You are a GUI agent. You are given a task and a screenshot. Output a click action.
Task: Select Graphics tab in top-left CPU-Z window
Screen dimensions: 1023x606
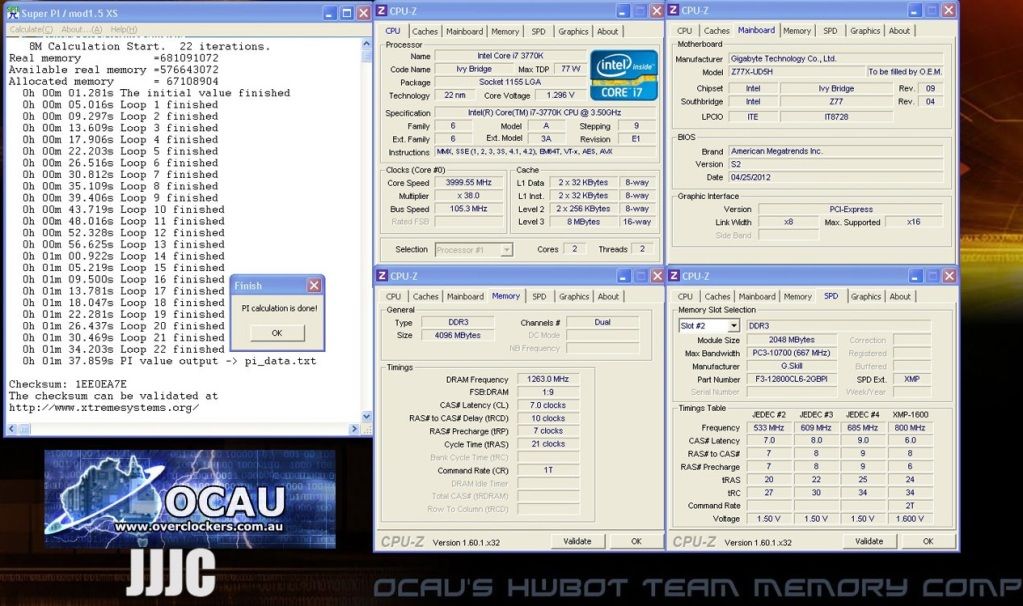pyautogui.click(x=573, y=31)
